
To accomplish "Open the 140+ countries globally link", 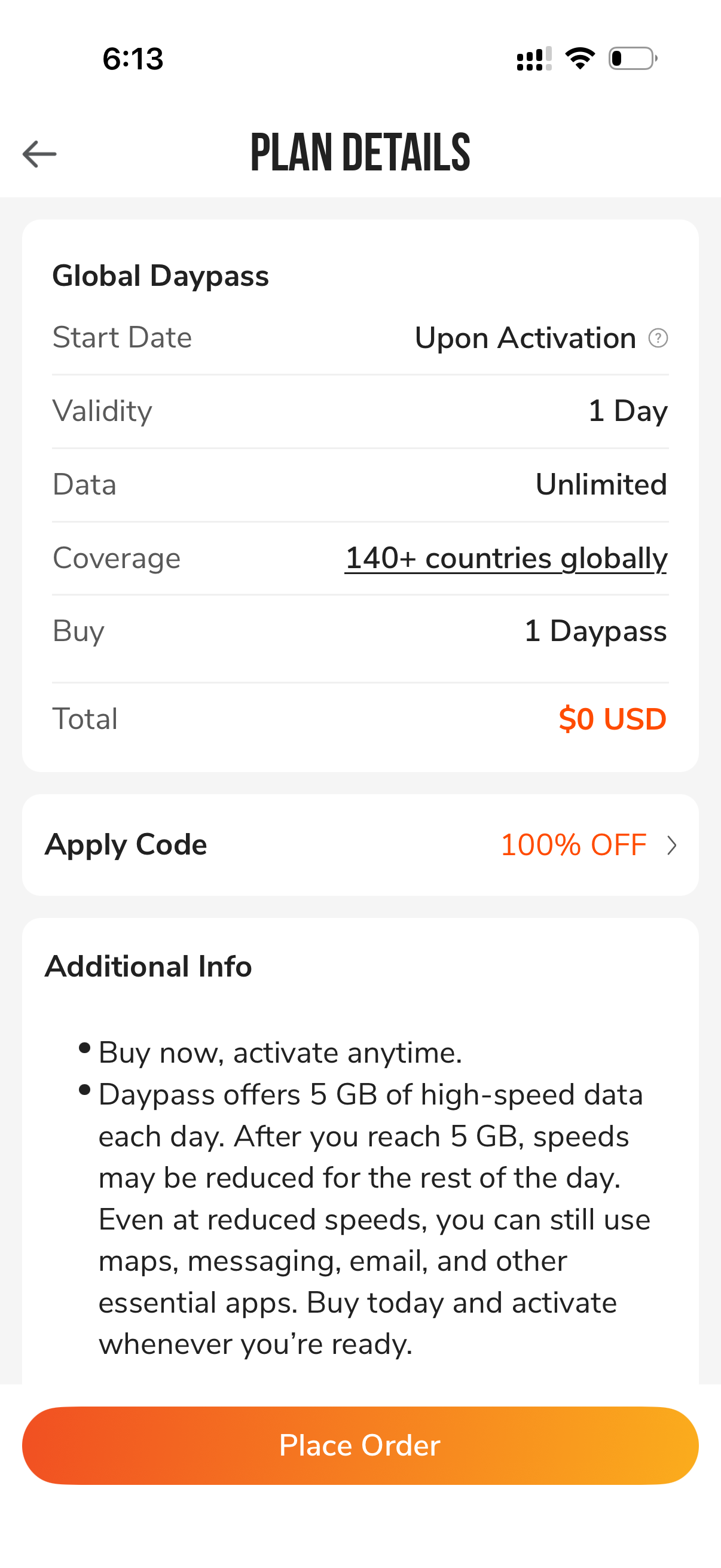I will coord(506,558).
